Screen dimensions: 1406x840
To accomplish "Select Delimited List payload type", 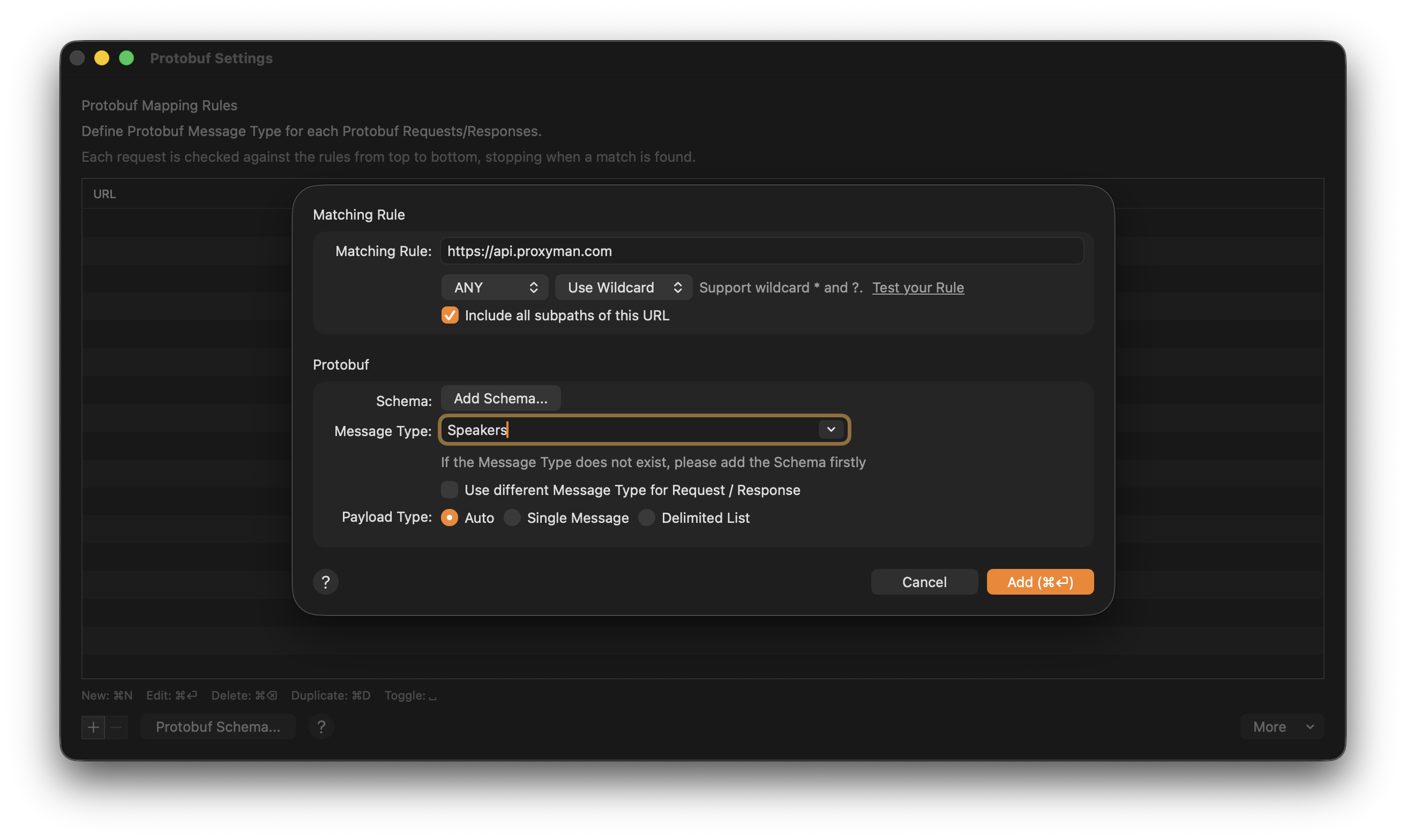I will point(646,517).
